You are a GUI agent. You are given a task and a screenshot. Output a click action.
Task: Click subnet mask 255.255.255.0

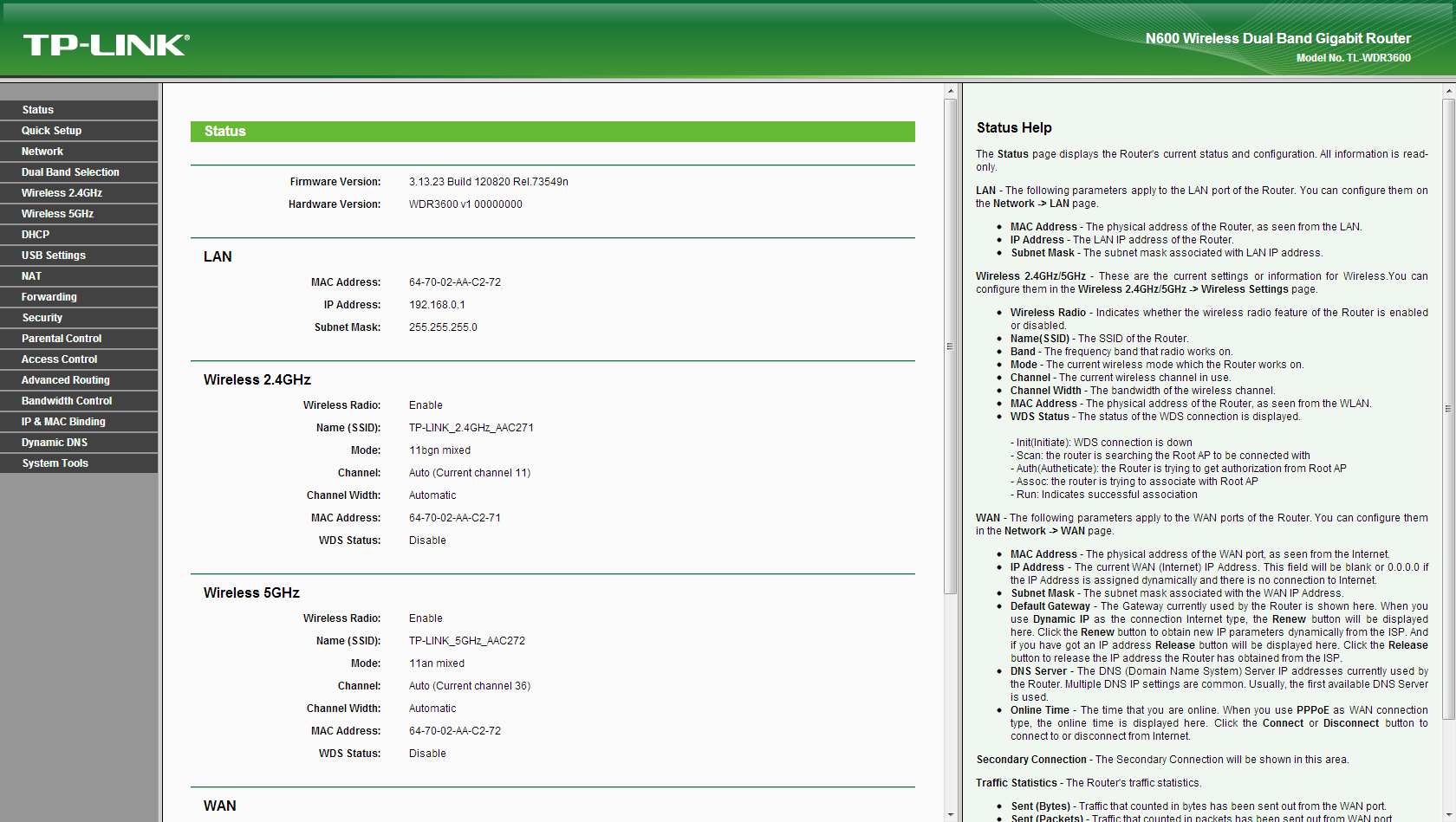(x=443, y=327)
